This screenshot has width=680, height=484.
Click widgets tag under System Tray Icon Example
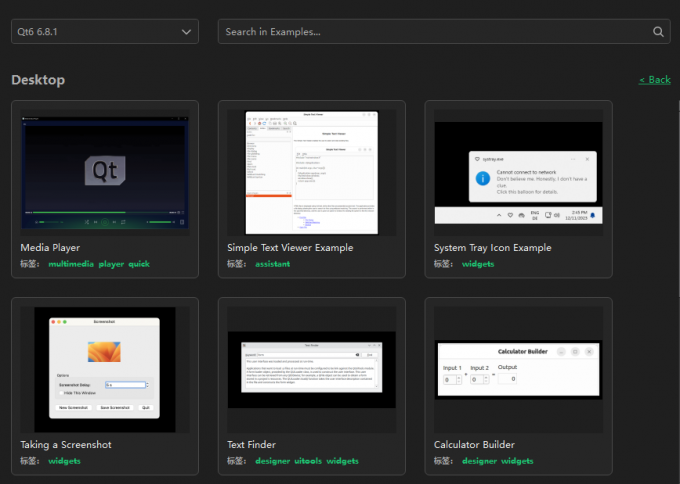coord(478,264)
